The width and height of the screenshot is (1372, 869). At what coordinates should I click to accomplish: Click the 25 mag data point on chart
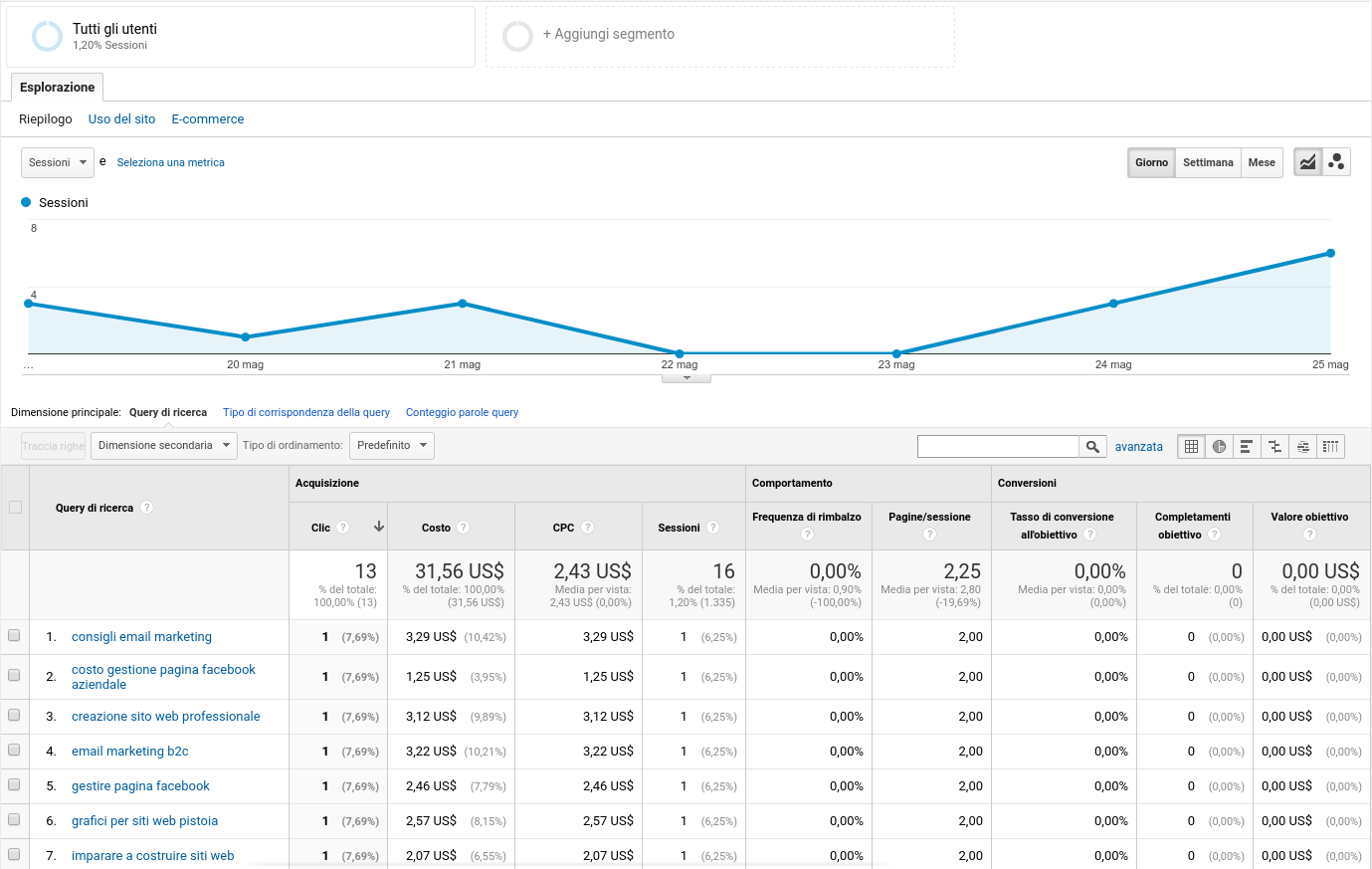click(1330, 253)
